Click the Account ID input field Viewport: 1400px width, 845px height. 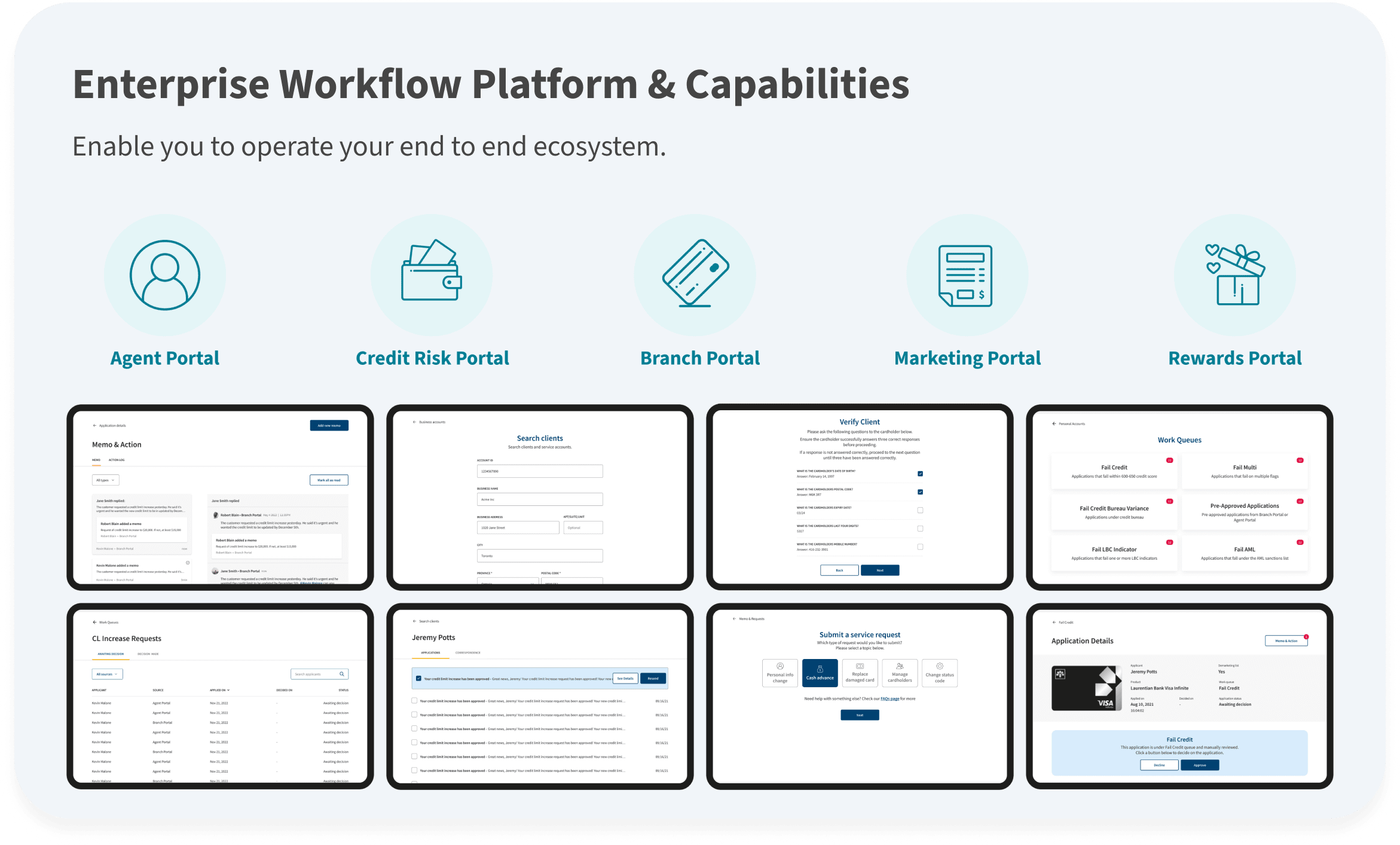[539, 471]
